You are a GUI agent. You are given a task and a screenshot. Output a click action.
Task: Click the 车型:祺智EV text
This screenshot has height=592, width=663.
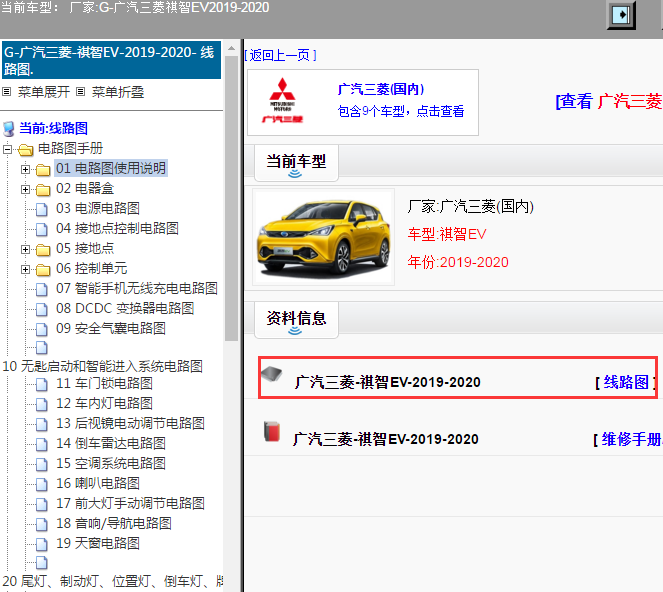point(447,234)
